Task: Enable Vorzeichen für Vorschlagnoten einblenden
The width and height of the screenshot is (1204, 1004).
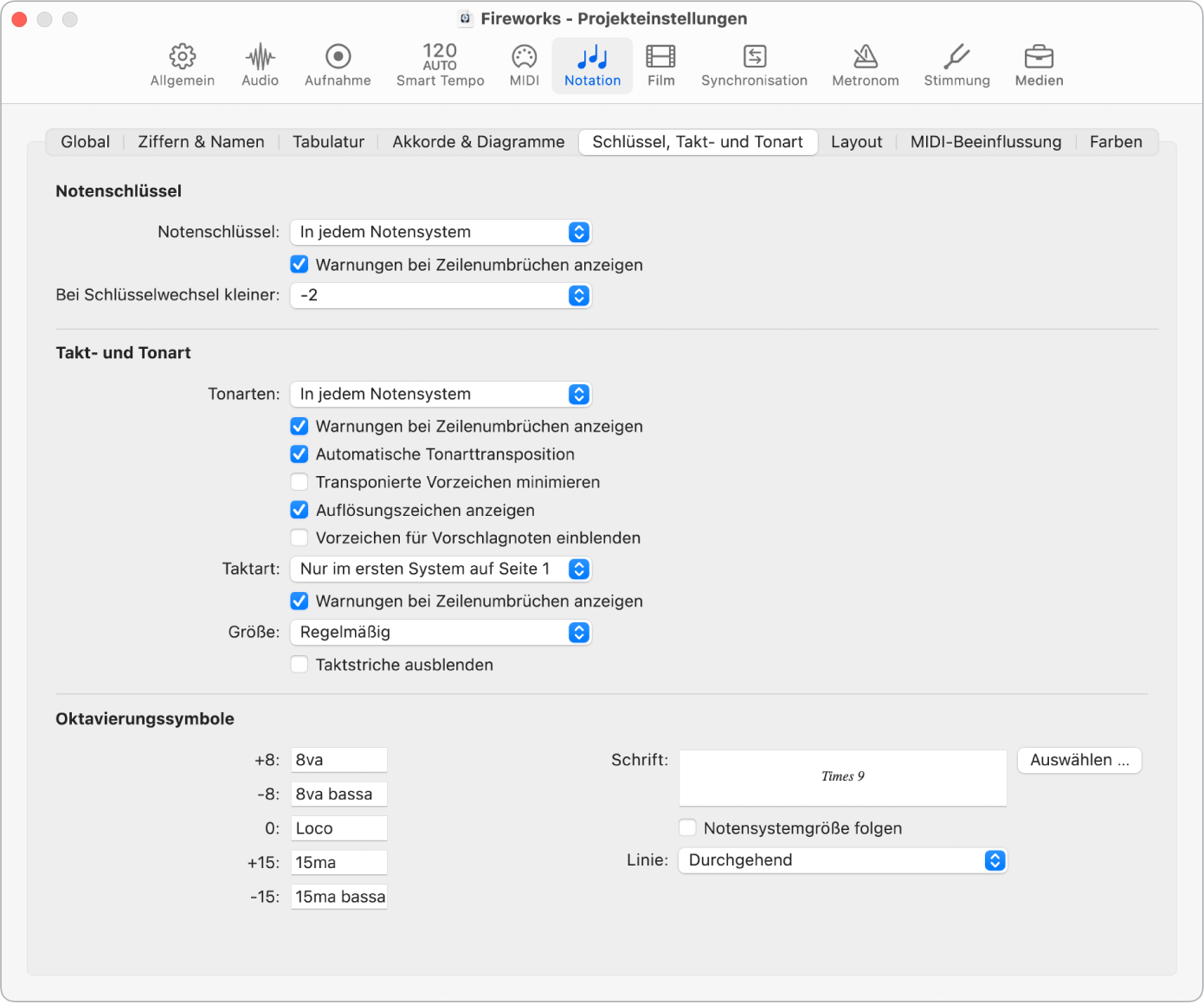Action: coord(299,538)
